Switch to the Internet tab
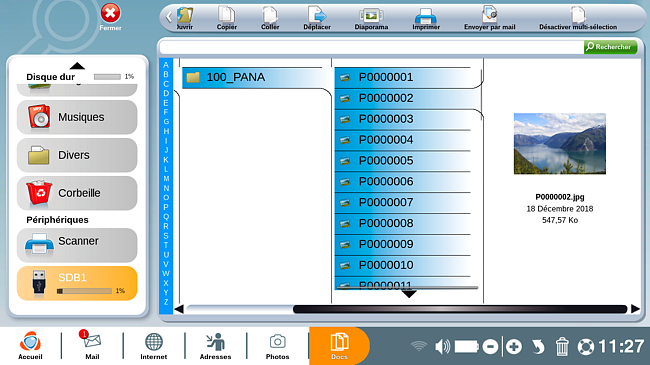Image resolution: width=650 pixels, height=365 pixels. pos(153,346)
